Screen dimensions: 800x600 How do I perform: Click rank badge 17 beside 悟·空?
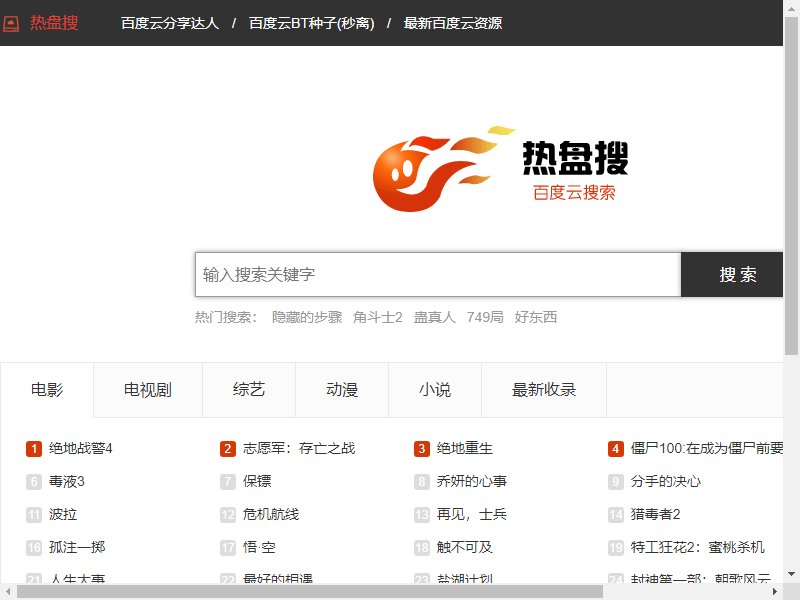228,548
